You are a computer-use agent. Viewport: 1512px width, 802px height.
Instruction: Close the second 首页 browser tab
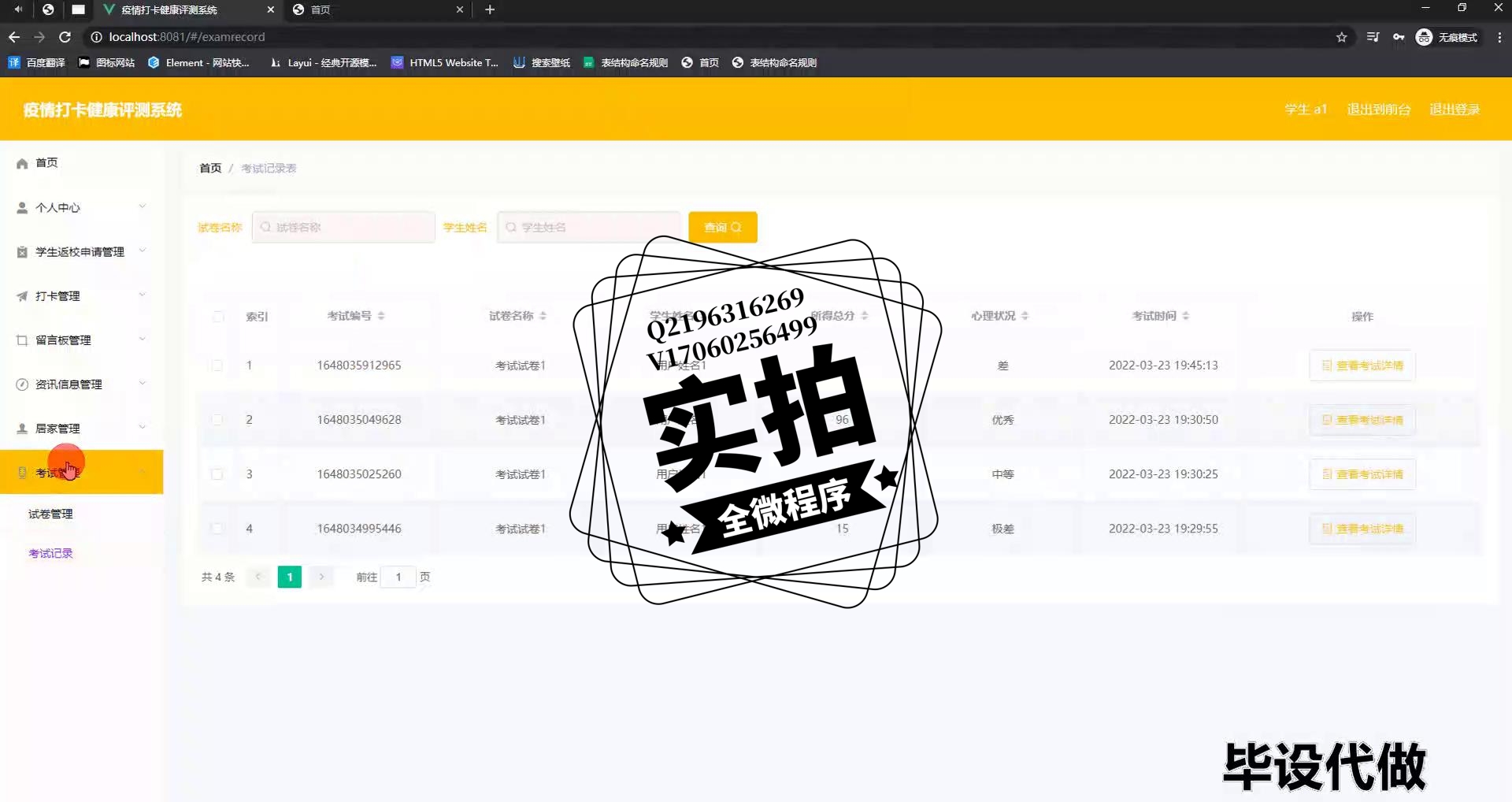(x=460, y=9)
